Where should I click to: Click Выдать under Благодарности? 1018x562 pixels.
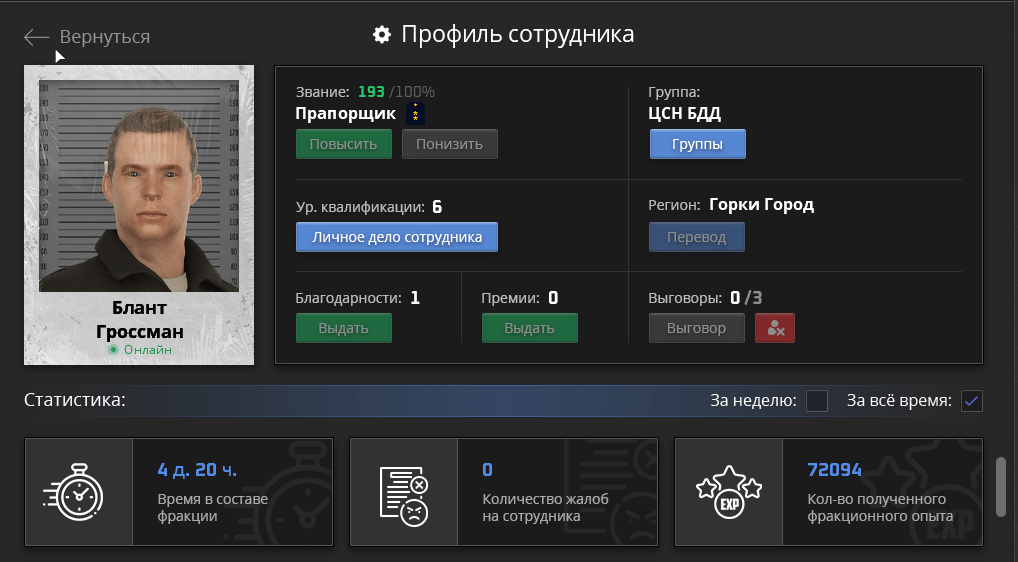click(343, 328)
